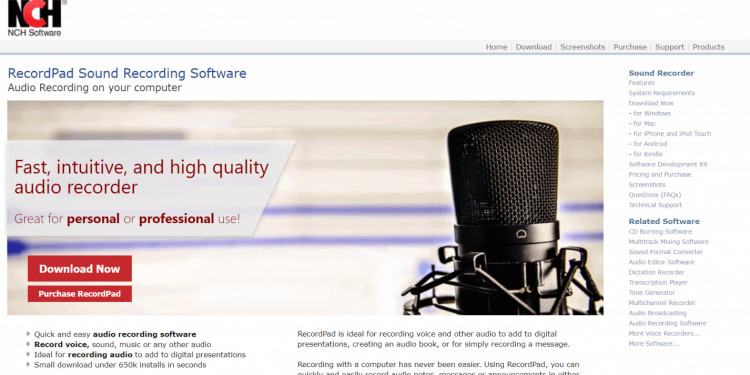Select the for Mac download link
The width and height of the screenshot is (750, 375).
[x=644, y=123]
